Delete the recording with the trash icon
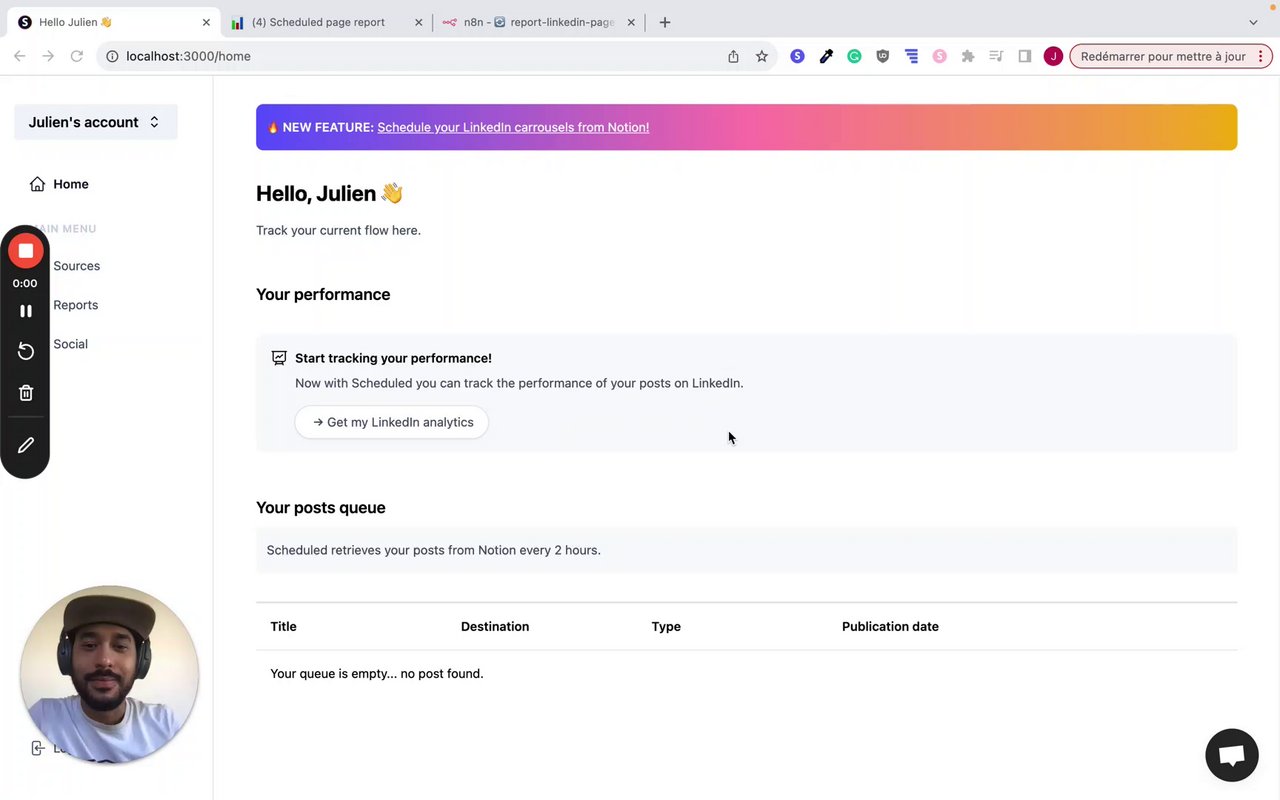The image size is (1280, 800). click(x=26, y=393)
